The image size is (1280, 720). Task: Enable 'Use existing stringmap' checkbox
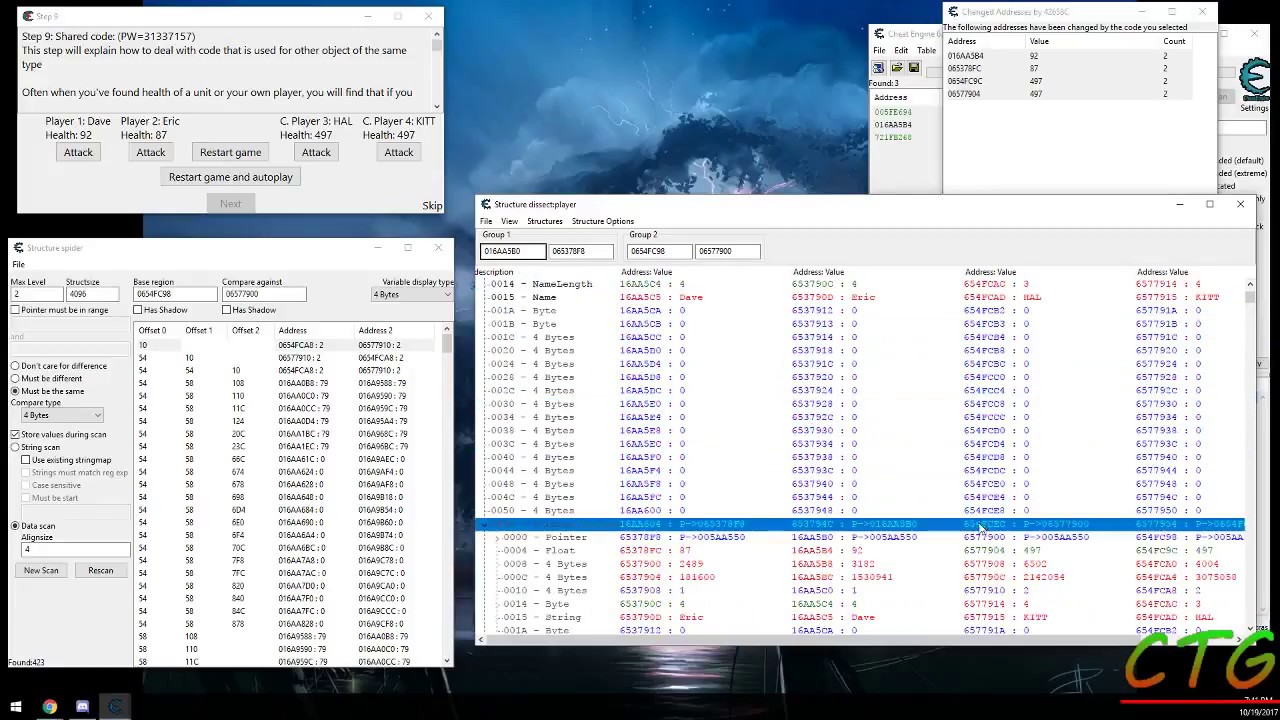tap(26, 460)
